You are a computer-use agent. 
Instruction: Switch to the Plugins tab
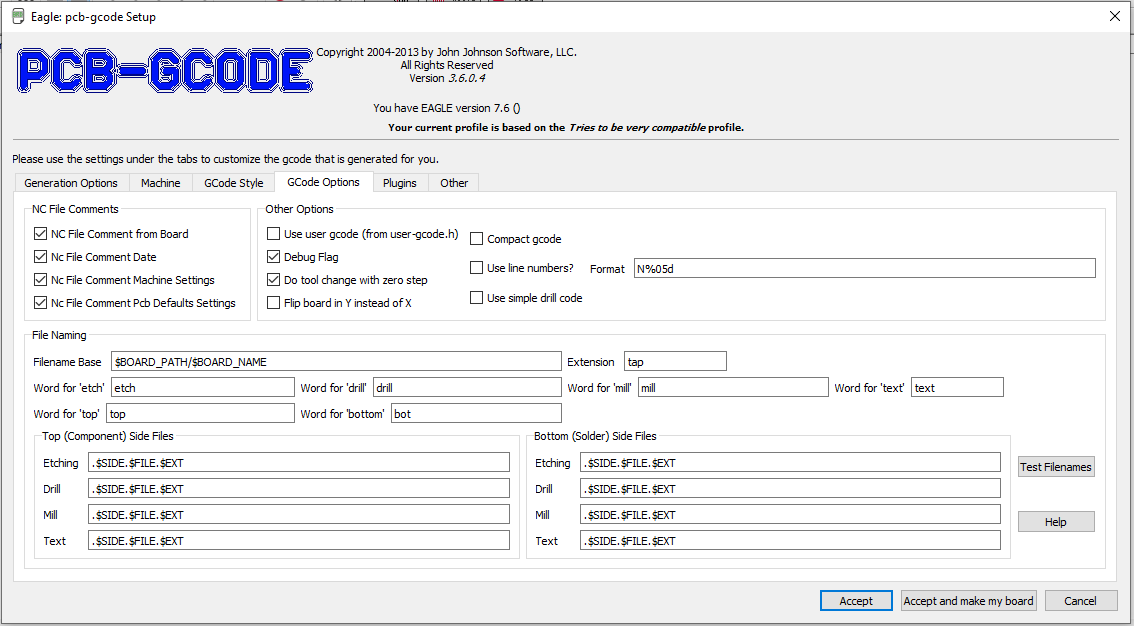(400, 183)
